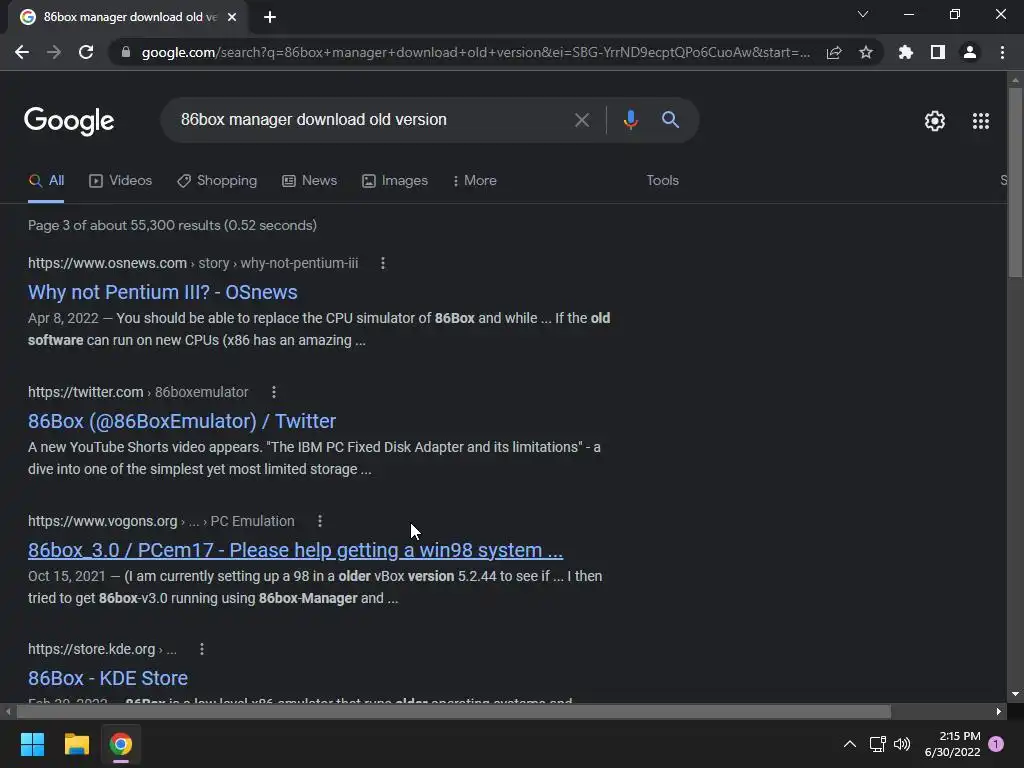Open Chrome three-dot menu
The width and height of the screenshot is (1024, 768).
coord(1002,52)
